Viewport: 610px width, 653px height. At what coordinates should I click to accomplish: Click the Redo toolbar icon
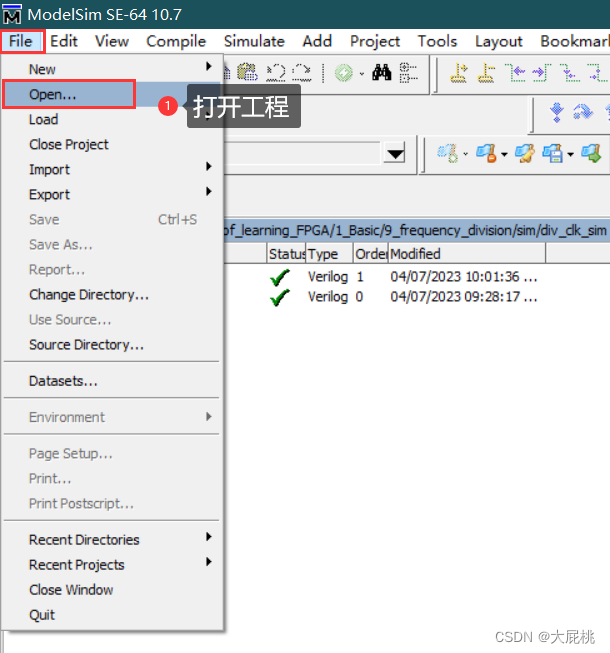[x=302, y=73]
